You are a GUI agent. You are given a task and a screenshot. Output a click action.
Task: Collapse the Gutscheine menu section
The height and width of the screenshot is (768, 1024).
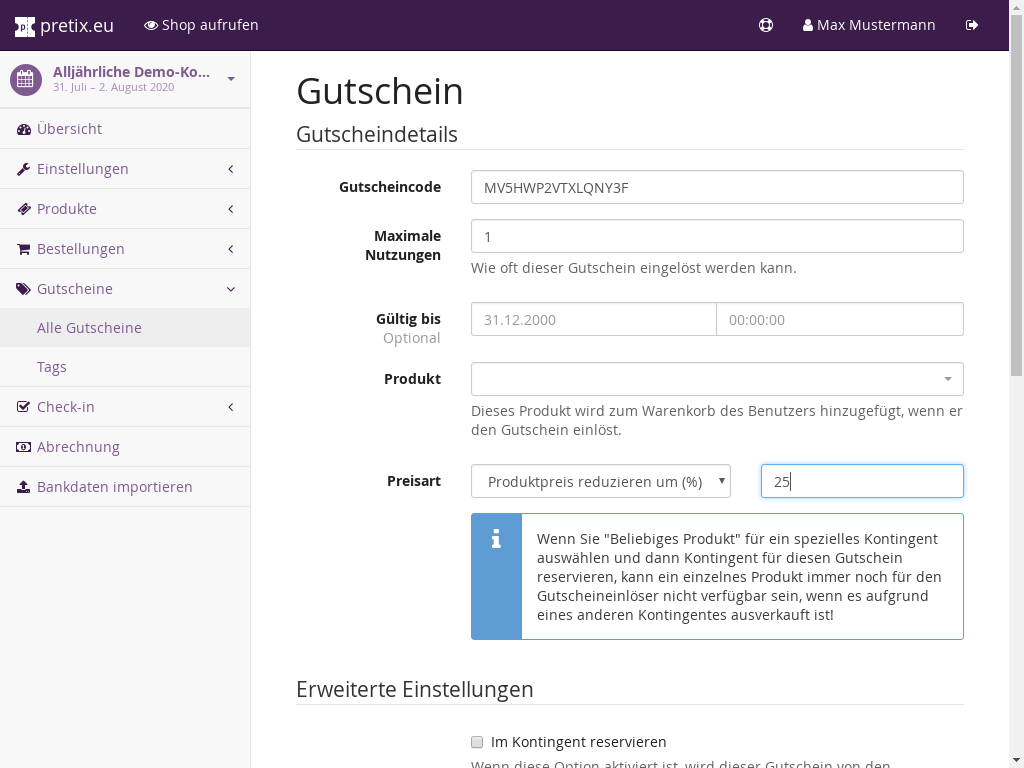[x=231, y=289]
